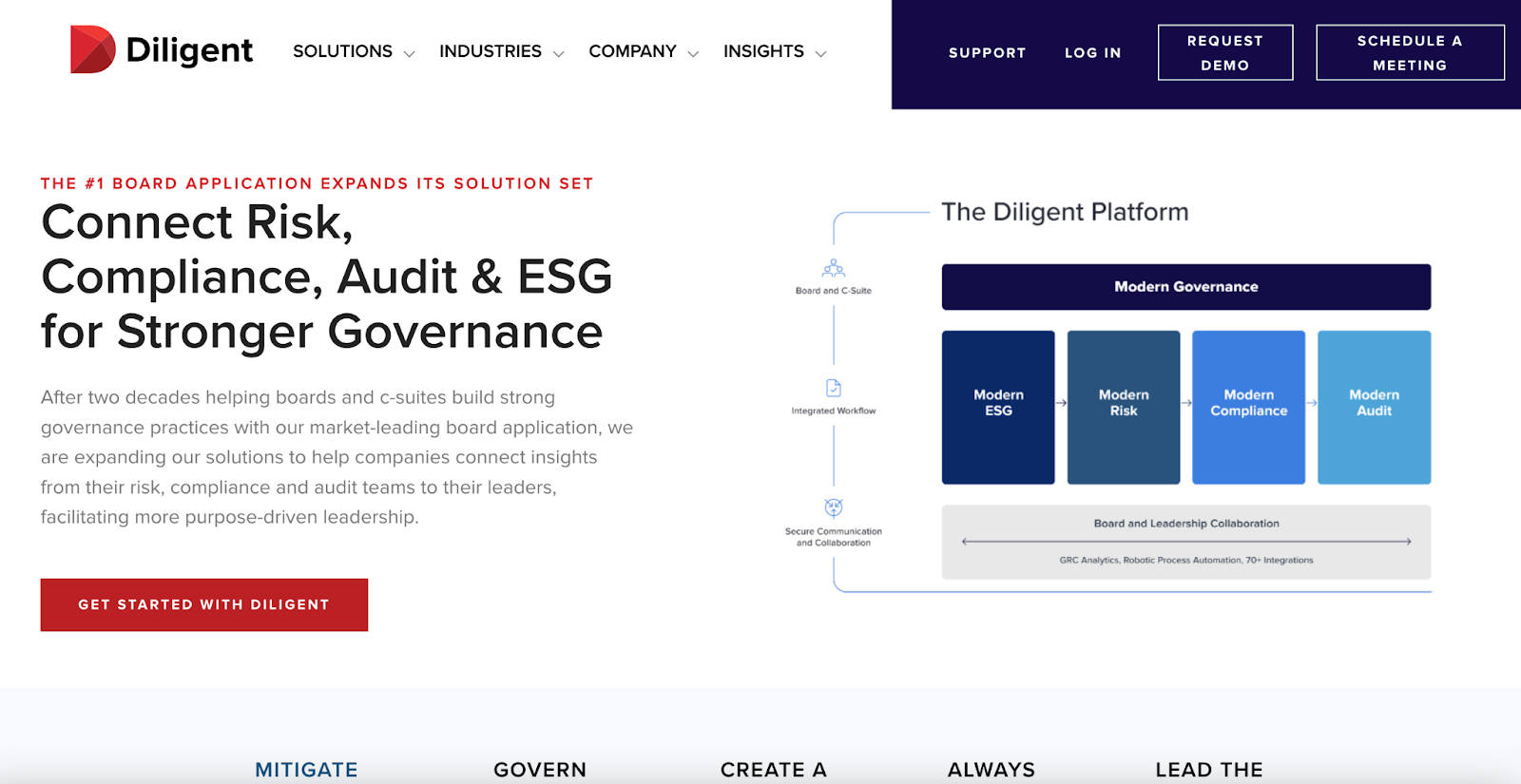Open the Create A tab
The image size is (1521, 784).
[x=774, y=770]
